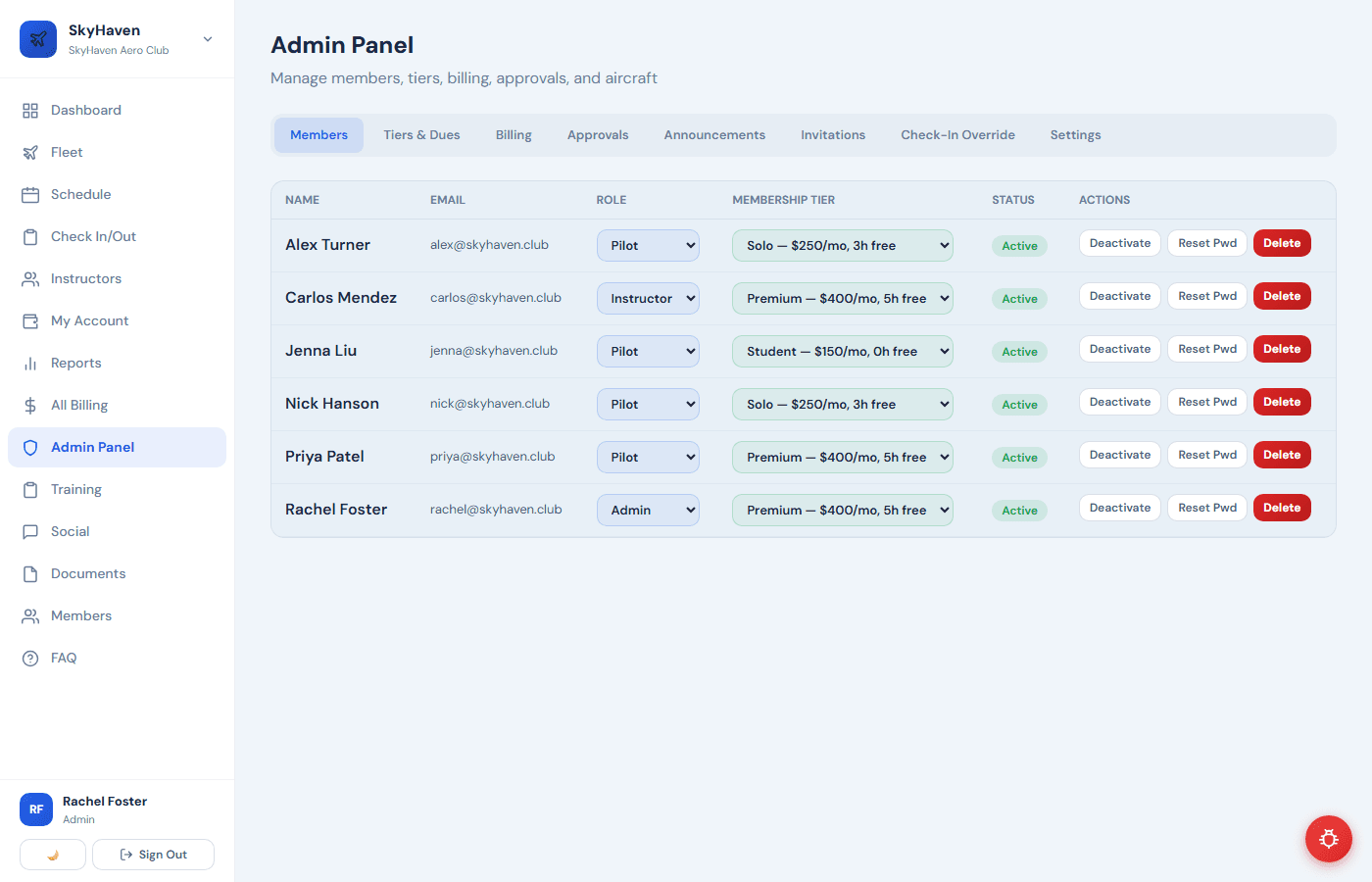Open the Instructors section icon
This screenshot has height=882, width=1372.
click(x=30, y=278)
